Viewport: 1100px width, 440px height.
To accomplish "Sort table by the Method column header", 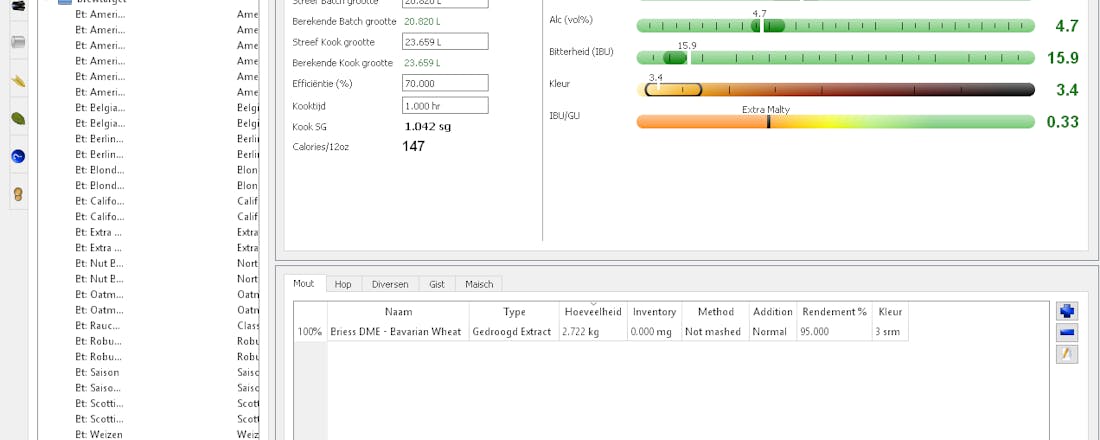I will (716, 312).
